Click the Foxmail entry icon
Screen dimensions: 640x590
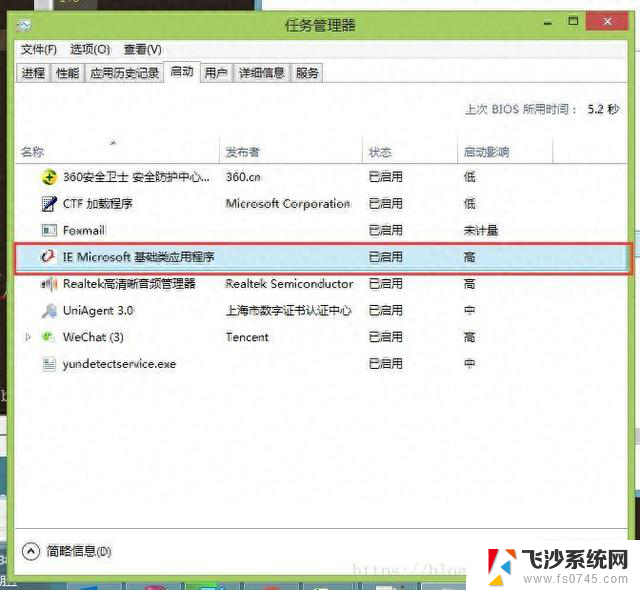click(49, 231)
